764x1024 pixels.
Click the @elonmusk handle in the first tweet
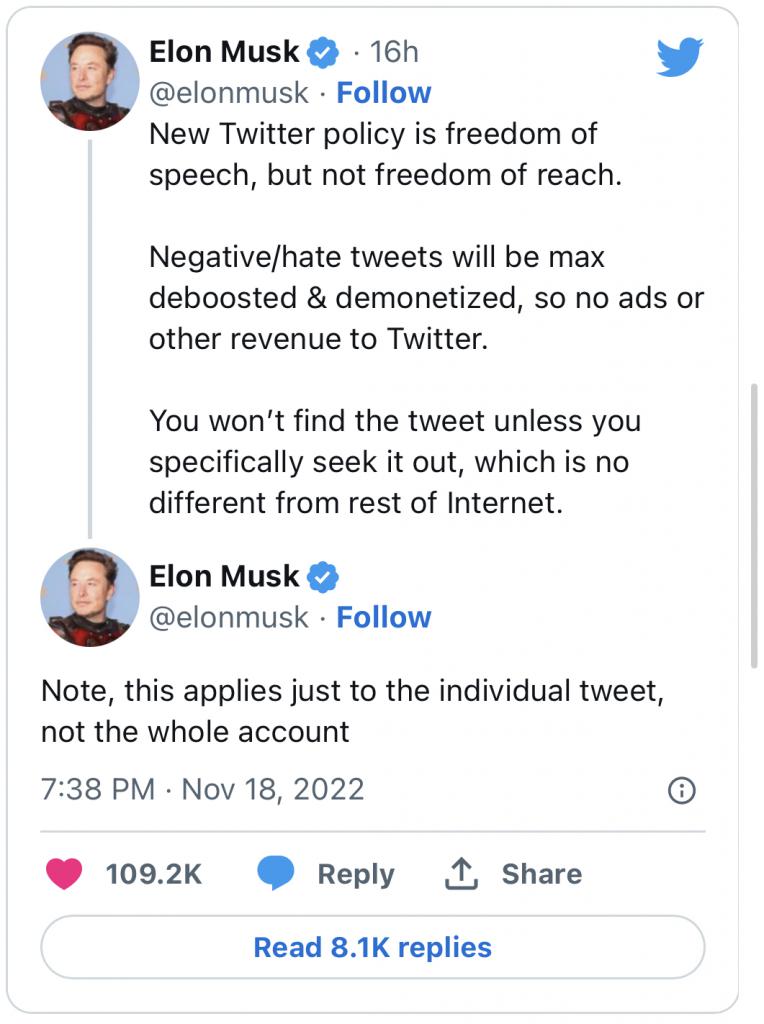pos(229,93)
